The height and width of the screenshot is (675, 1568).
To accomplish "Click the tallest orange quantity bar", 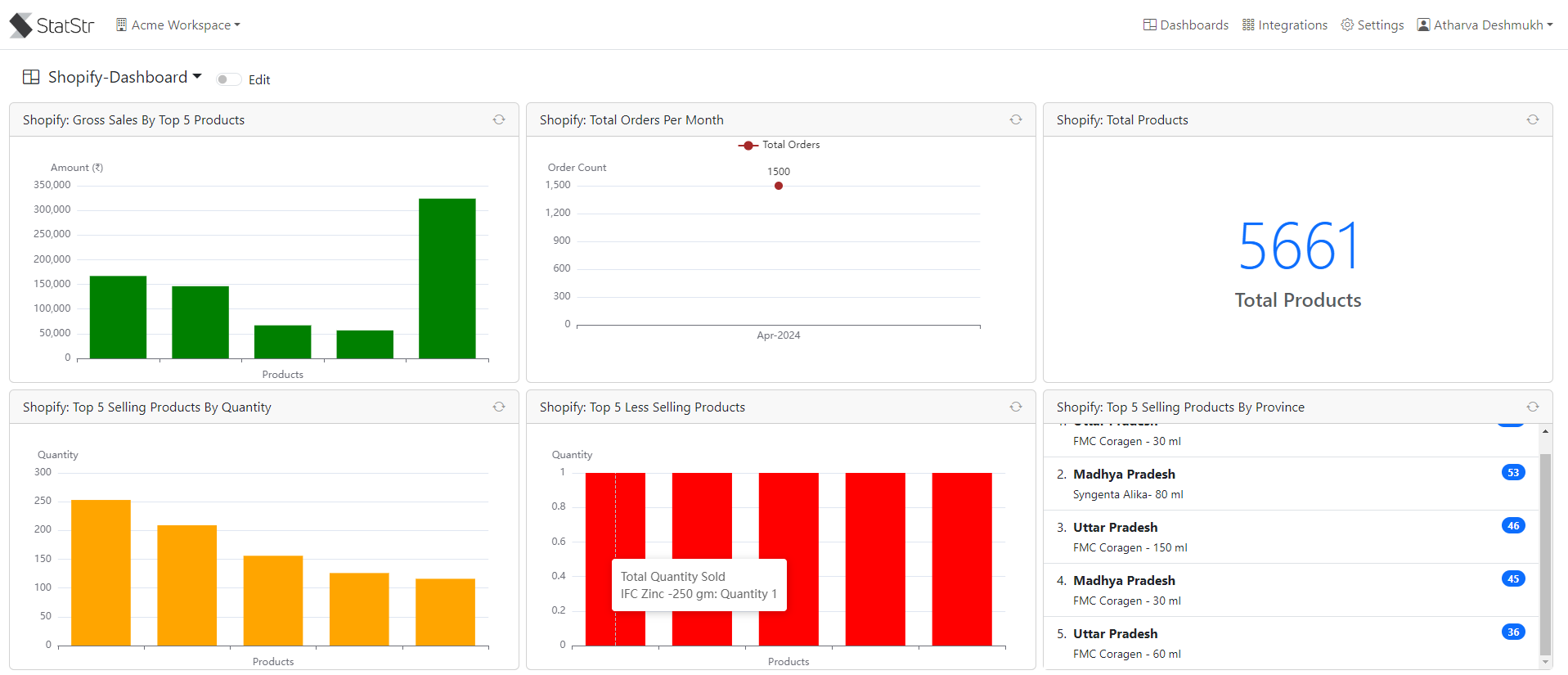I will click(x=101, y=573).
